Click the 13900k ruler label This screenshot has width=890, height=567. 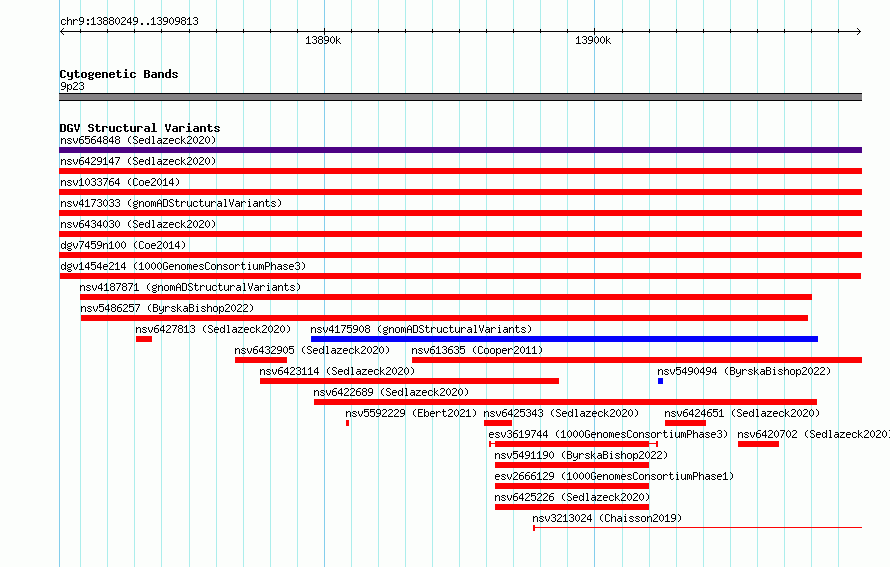click(x=593, y=40)
